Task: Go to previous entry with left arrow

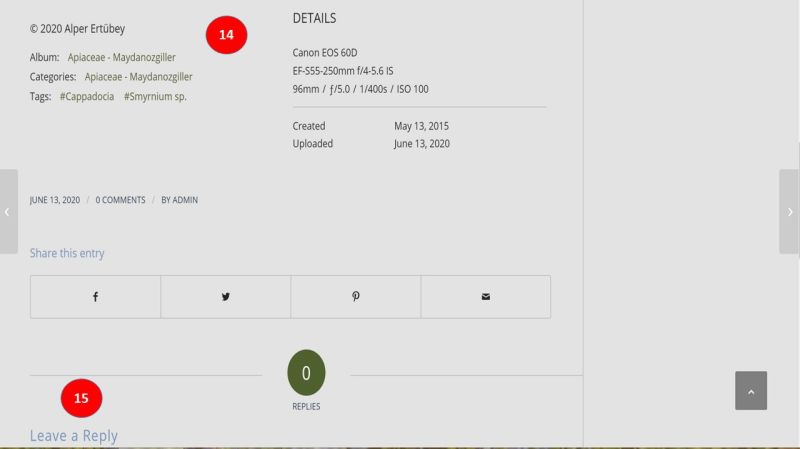Action: coord(8,212)
